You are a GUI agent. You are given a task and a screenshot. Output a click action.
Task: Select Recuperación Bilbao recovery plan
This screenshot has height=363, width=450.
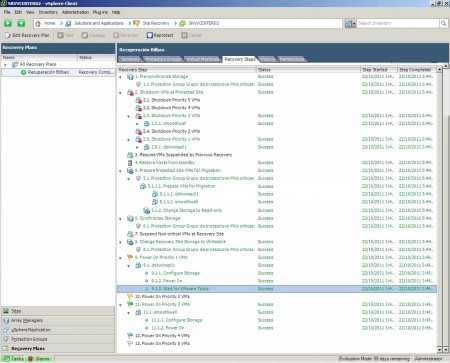tap(58, 72)
